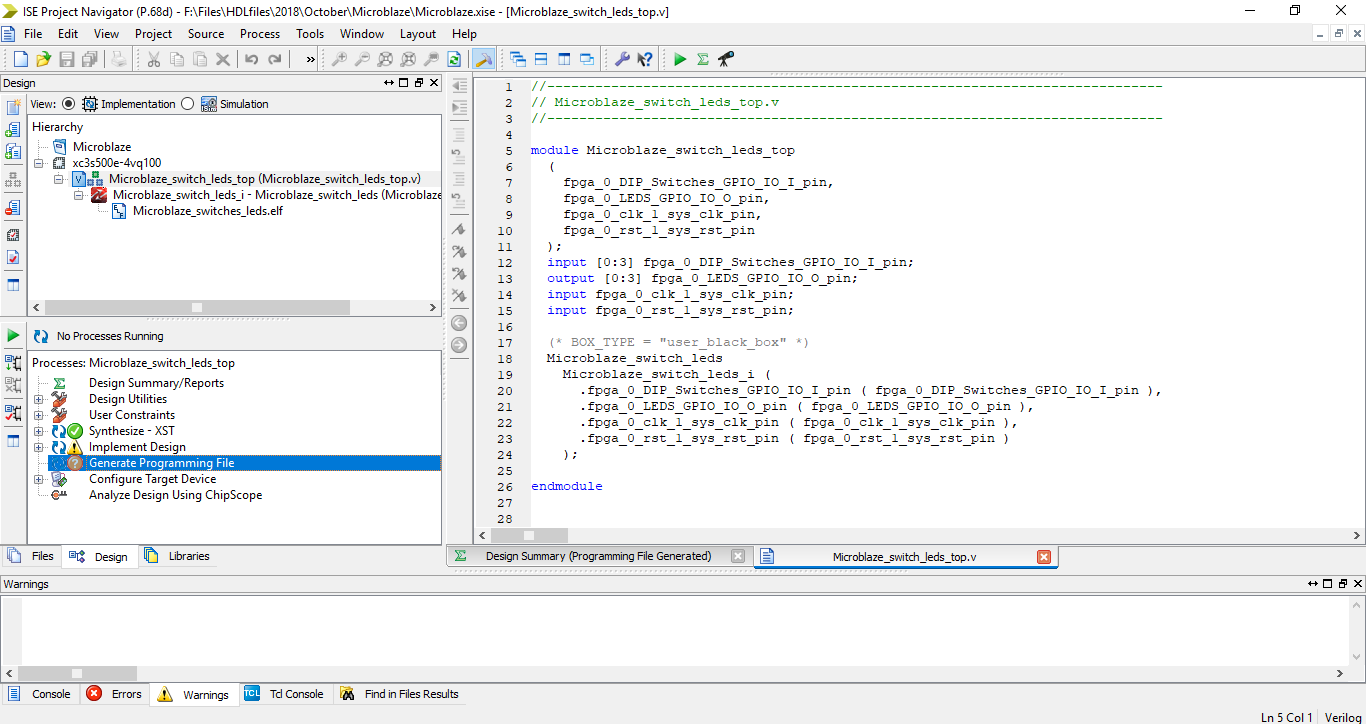Expand the User Constraints process
Viewport: 1366px width, 724px height.
click(39, 415)
